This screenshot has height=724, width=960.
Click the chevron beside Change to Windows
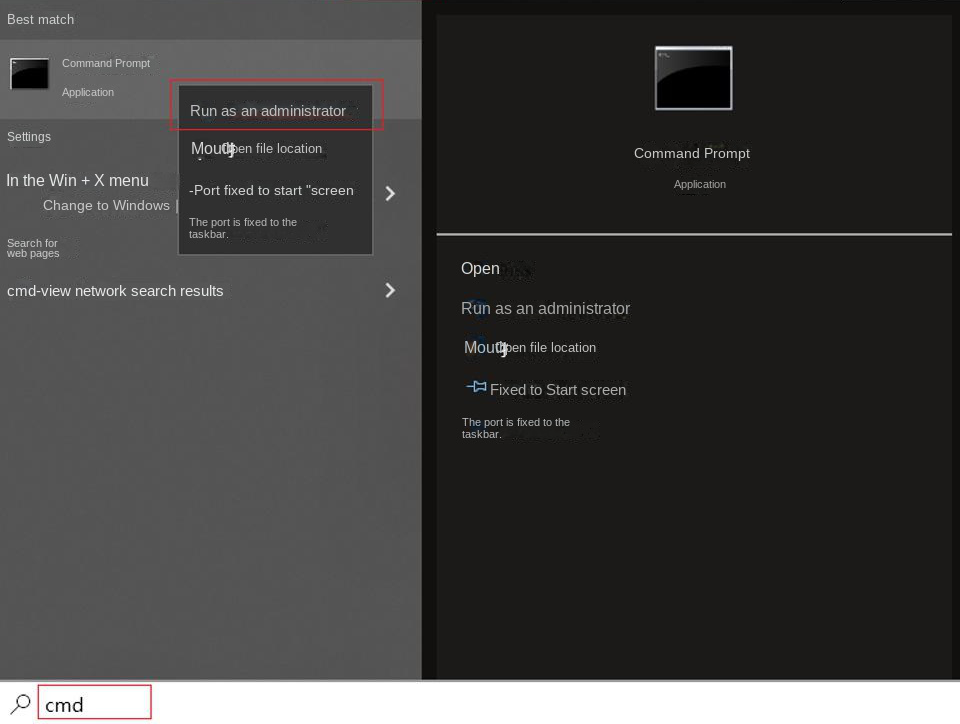(x=390, y=193)
